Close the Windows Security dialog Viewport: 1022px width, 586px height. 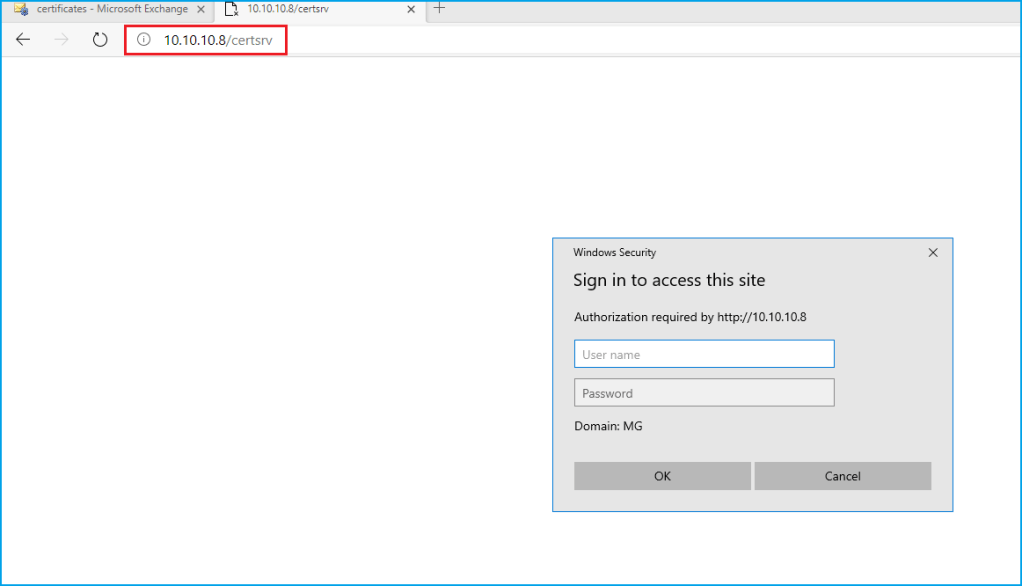(932, 253)
